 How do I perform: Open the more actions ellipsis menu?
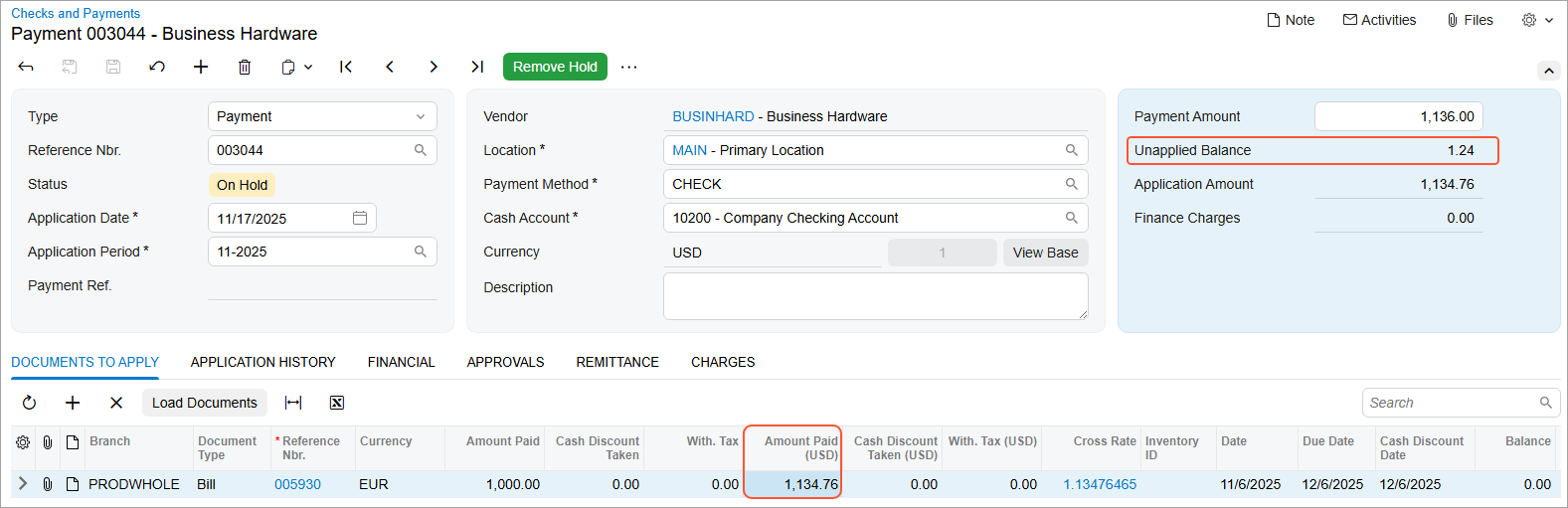tap(628, 67)
